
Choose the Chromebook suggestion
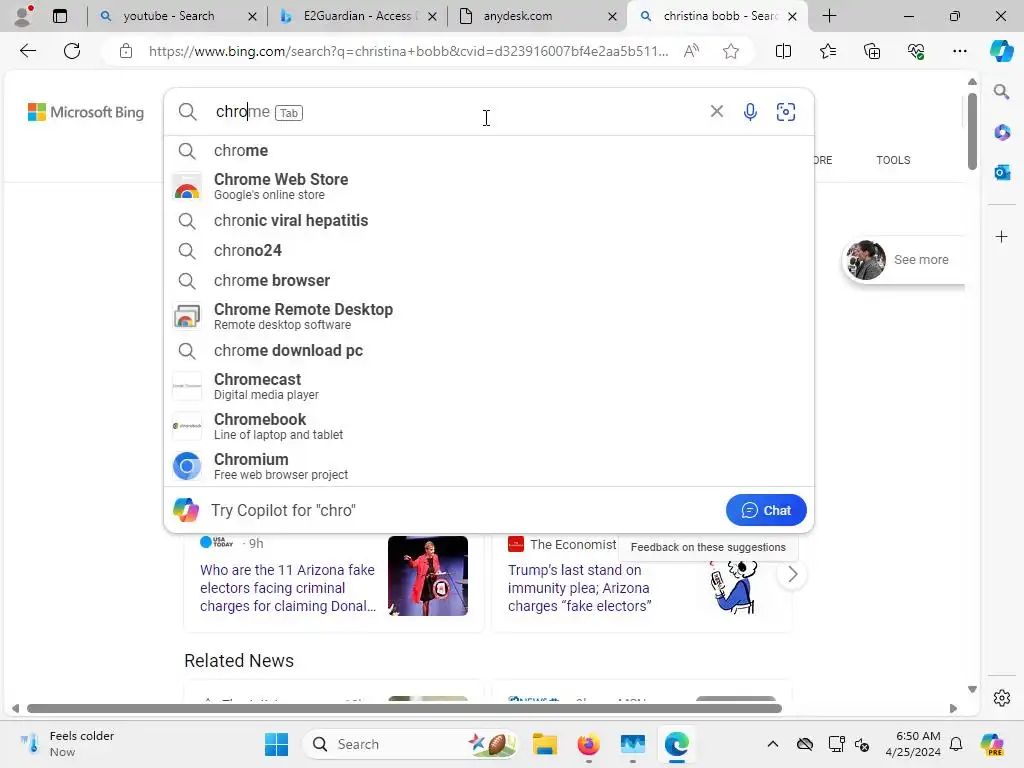click(488, 426)
